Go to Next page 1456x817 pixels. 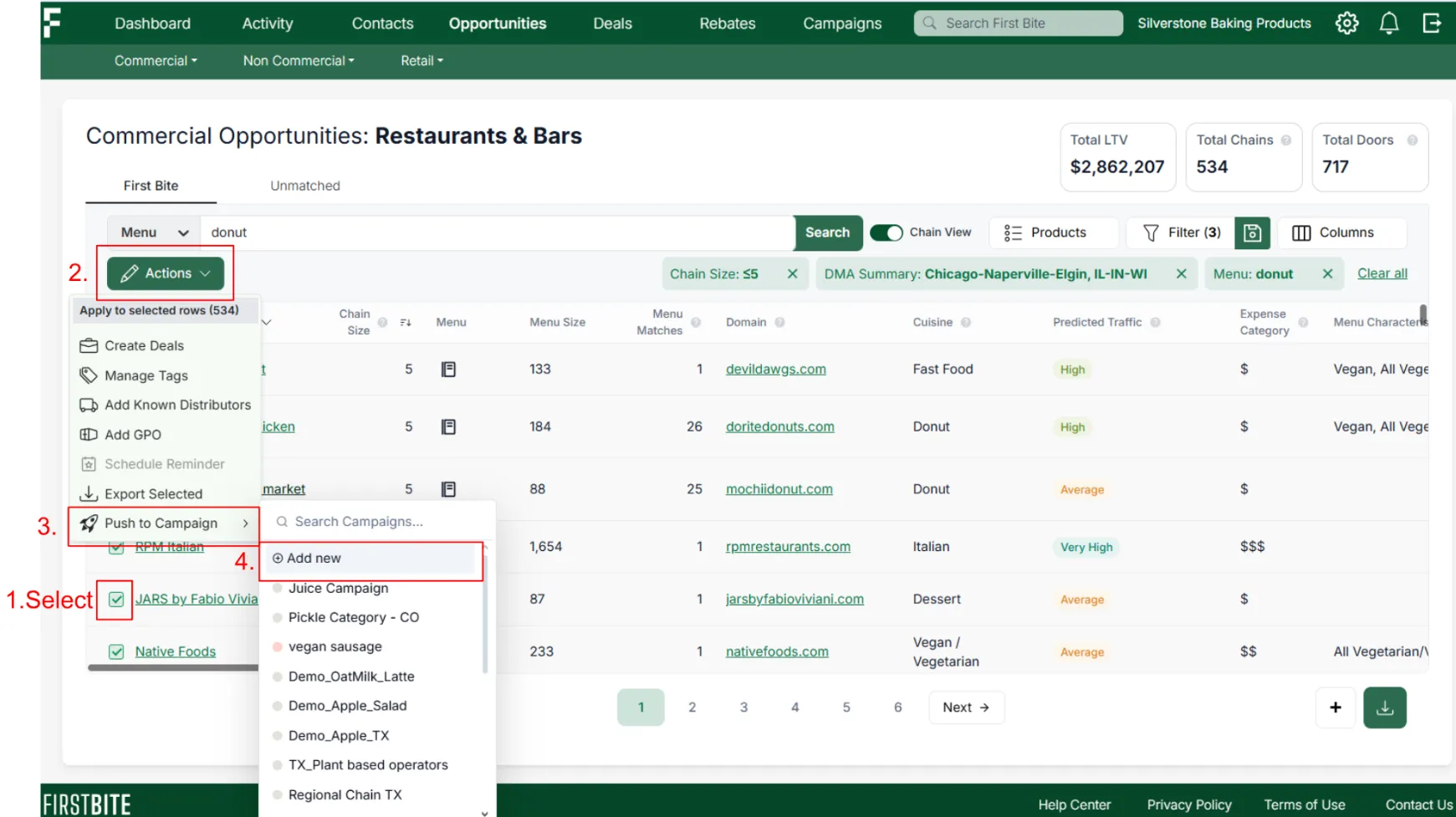pos(966,707)
